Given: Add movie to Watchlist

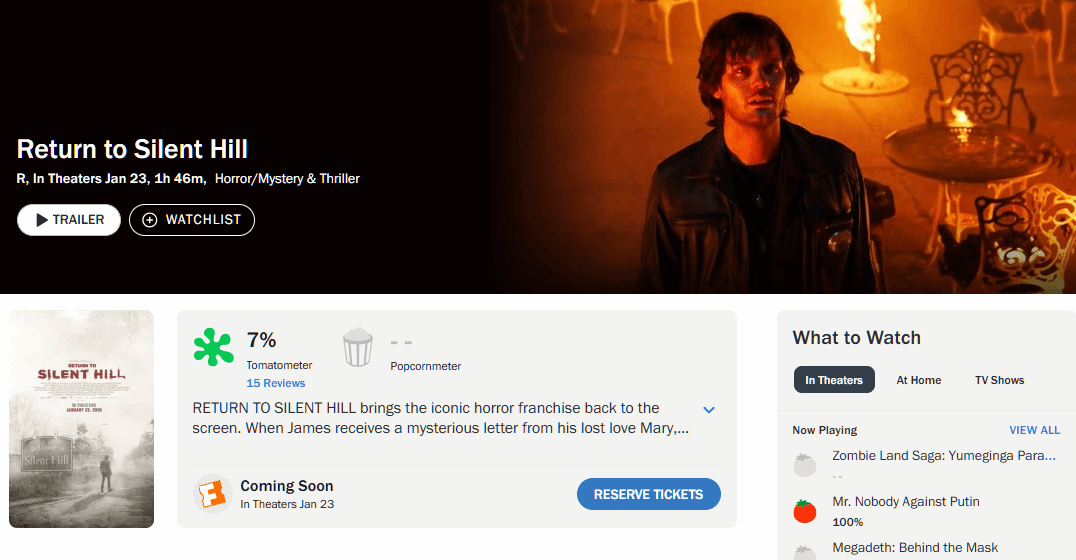Looking at the screenshot, I should [192, 220].
